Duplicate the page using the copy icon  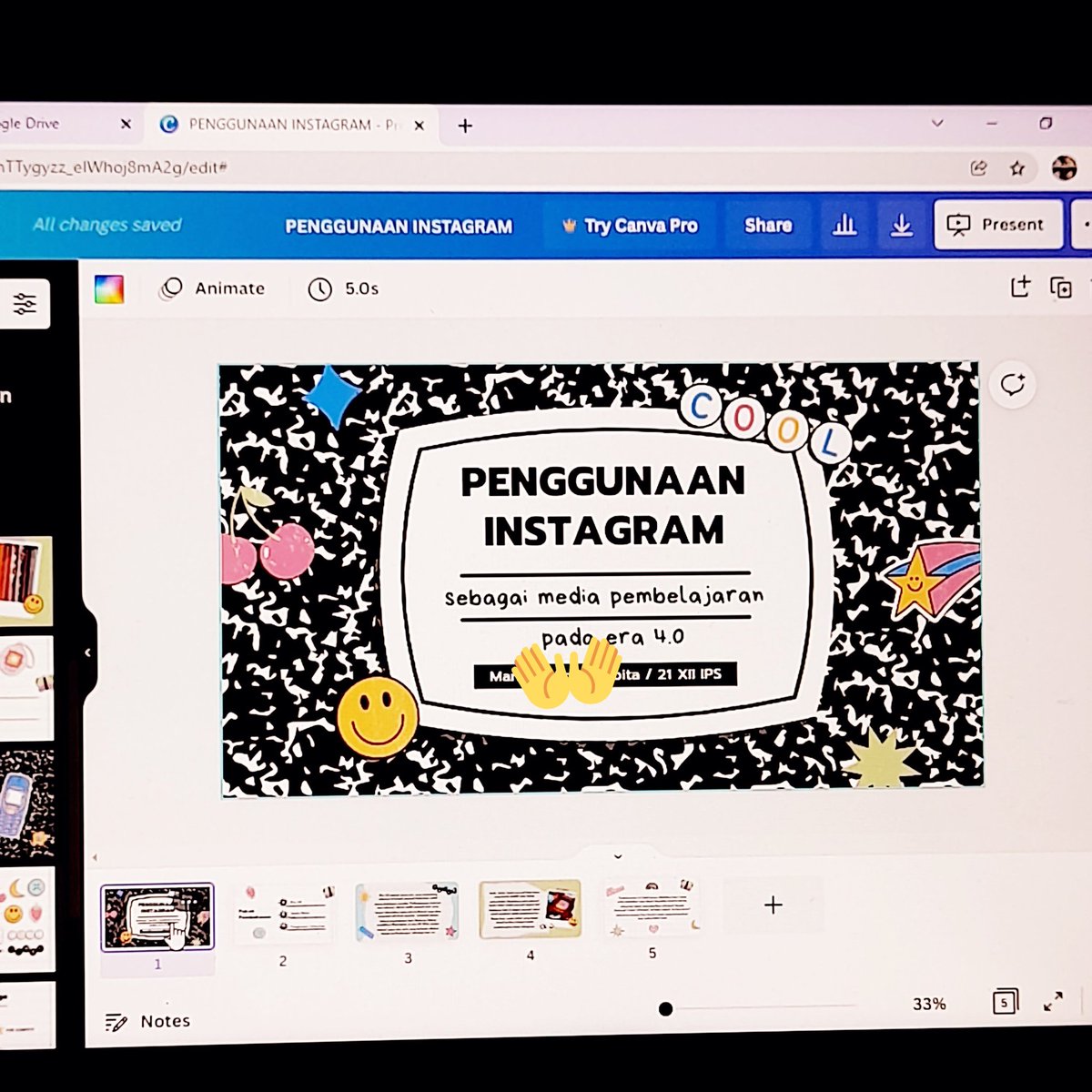point(1061,287)
